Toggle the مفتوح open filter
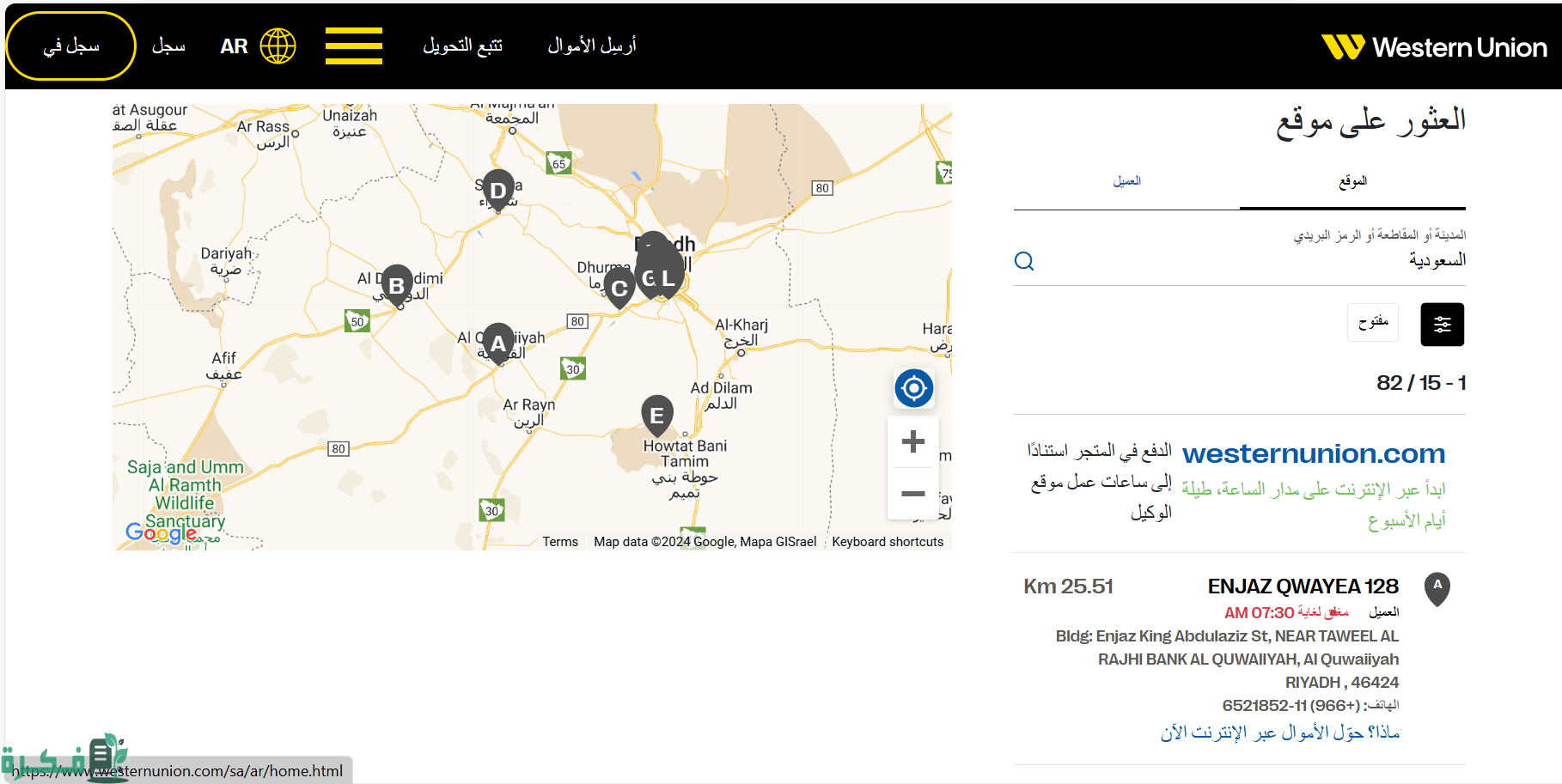Viewport: 1562px width, 784px height. 1373,322
